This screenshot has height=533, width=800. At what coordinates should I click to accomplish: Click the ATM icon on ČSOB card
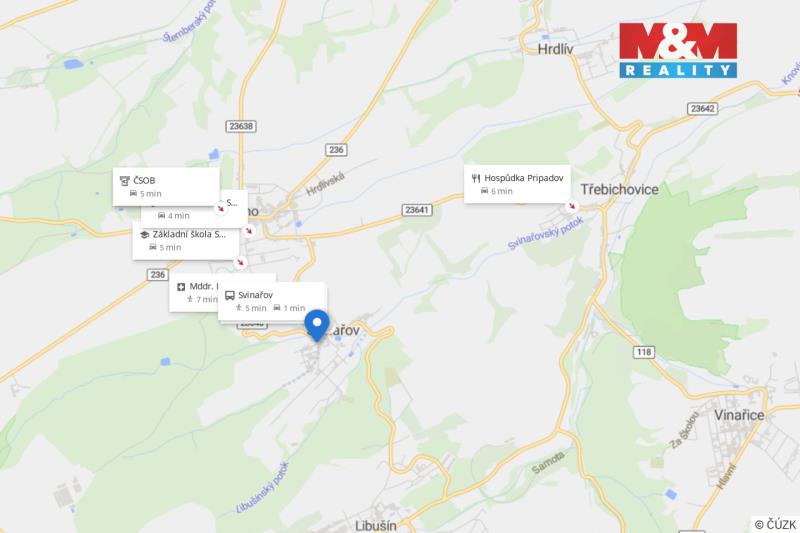pos(124,181)
